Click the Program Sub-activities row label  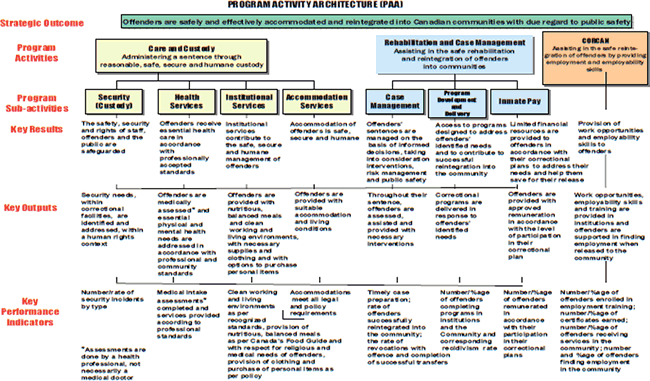click(37, 103)
